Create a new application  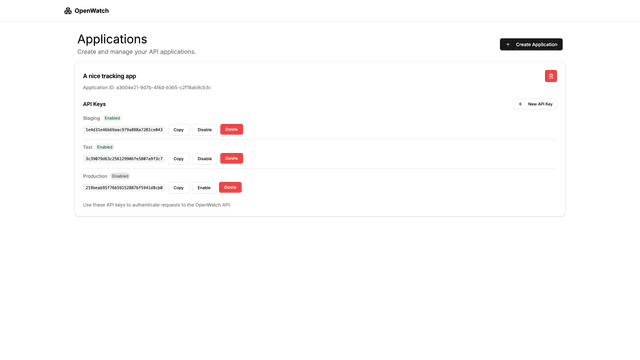(x=531, y=44)
